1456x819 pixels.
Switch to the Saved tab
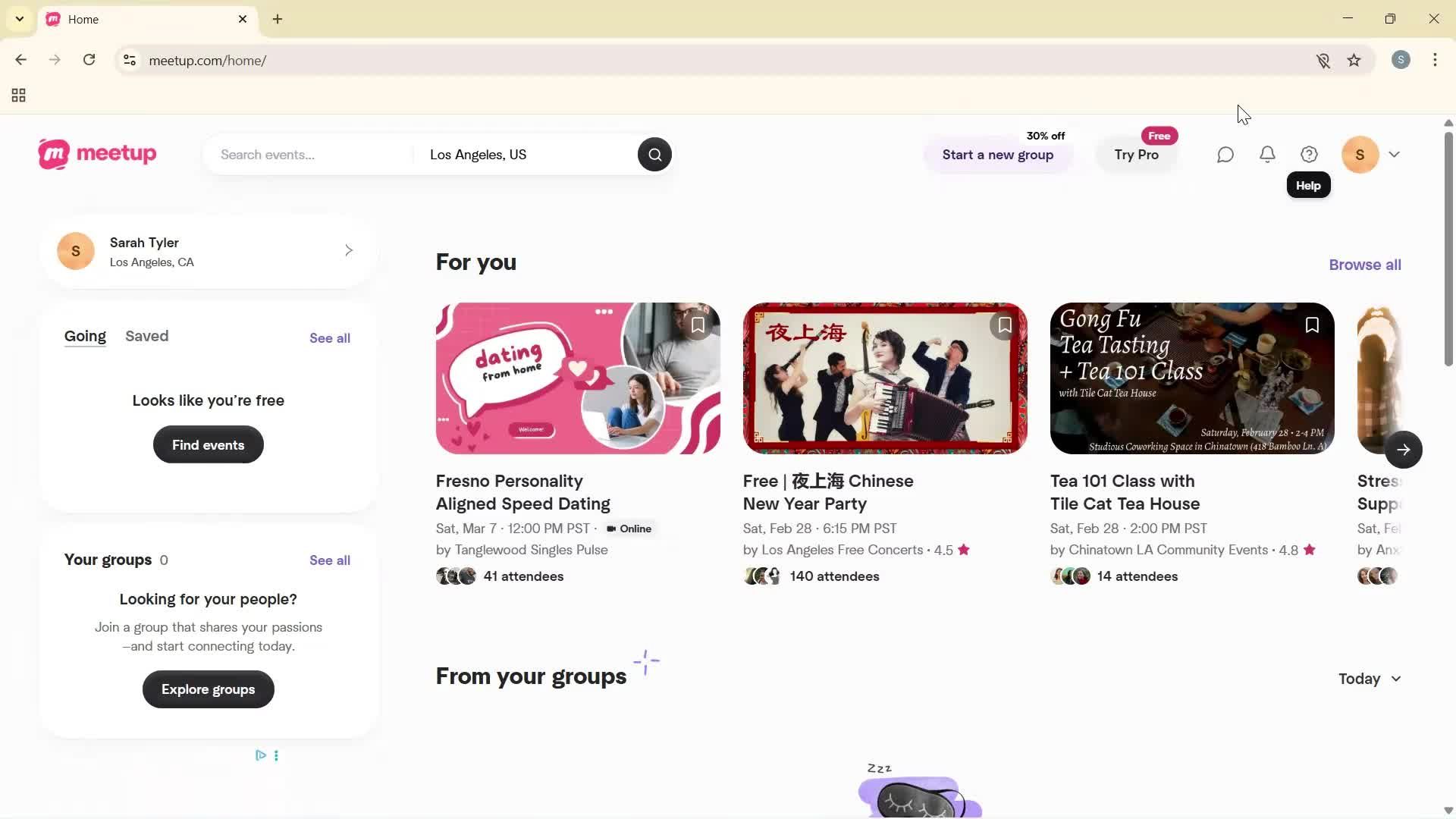point(146,336)
